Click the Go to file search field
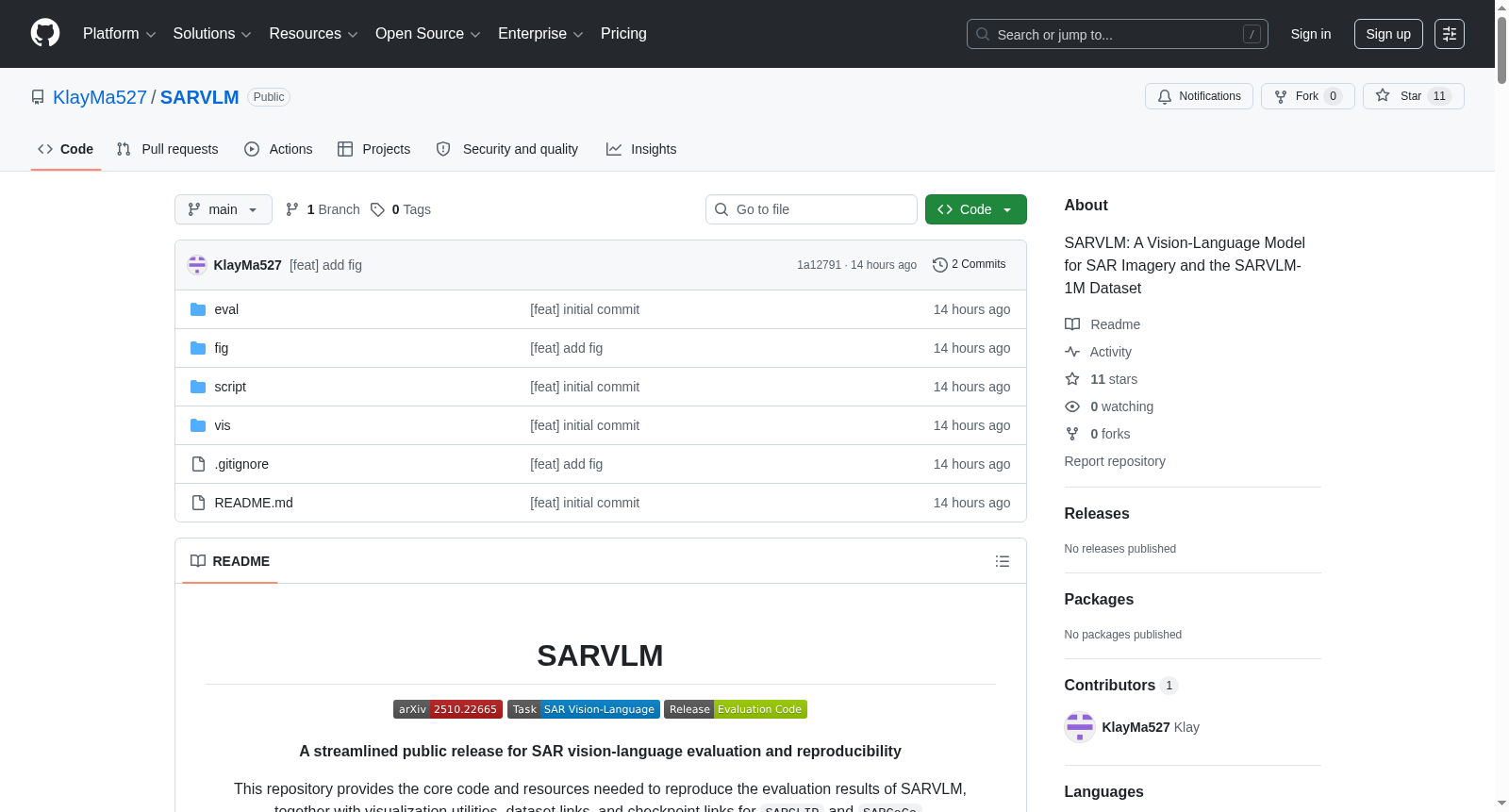Viewport: 1509px width, 812px height. click(x=811, y=209)
